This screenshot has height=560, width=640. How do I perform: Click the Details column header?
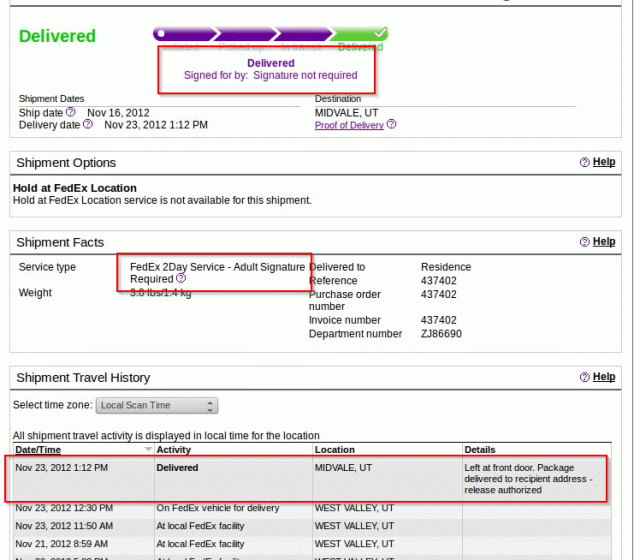[480, 449]
